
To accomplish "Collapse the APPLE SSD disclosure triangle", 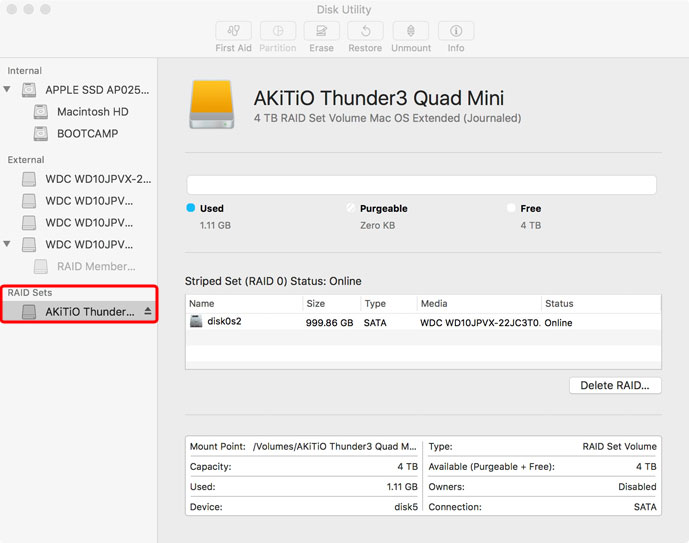I will tap(8, 90).
